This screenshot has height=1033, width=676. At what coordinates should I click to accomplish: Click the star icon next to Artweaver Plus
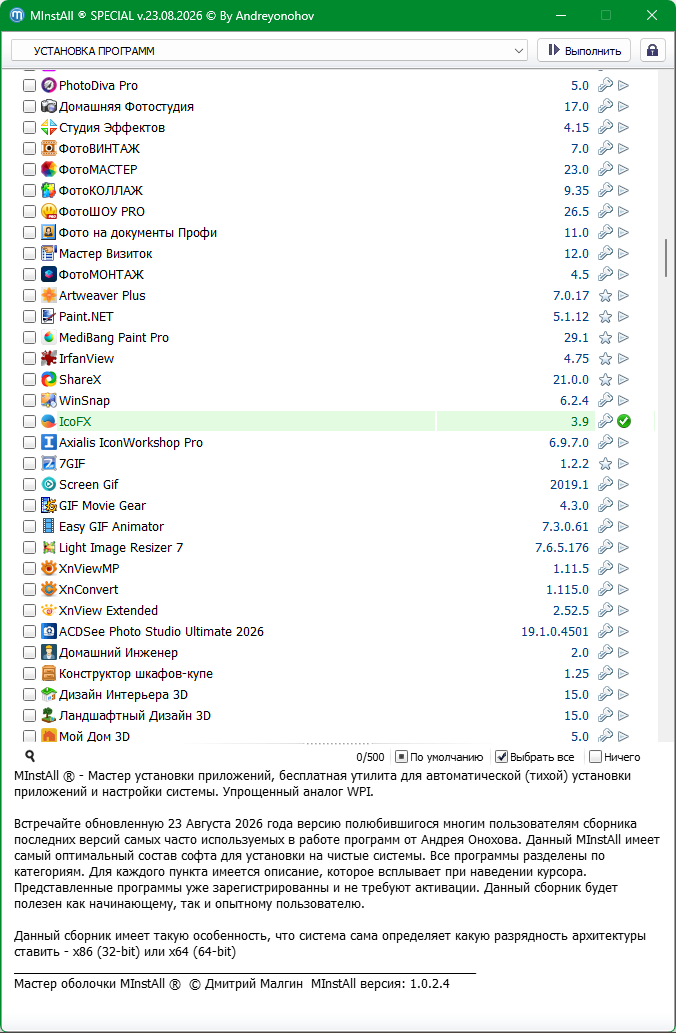[605, 296]
